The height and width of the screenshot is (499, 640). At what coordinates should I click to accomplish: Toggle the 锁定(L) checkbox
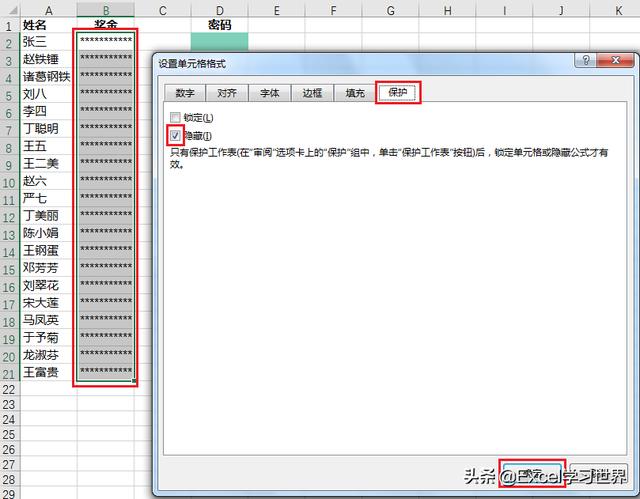[175, 118]
